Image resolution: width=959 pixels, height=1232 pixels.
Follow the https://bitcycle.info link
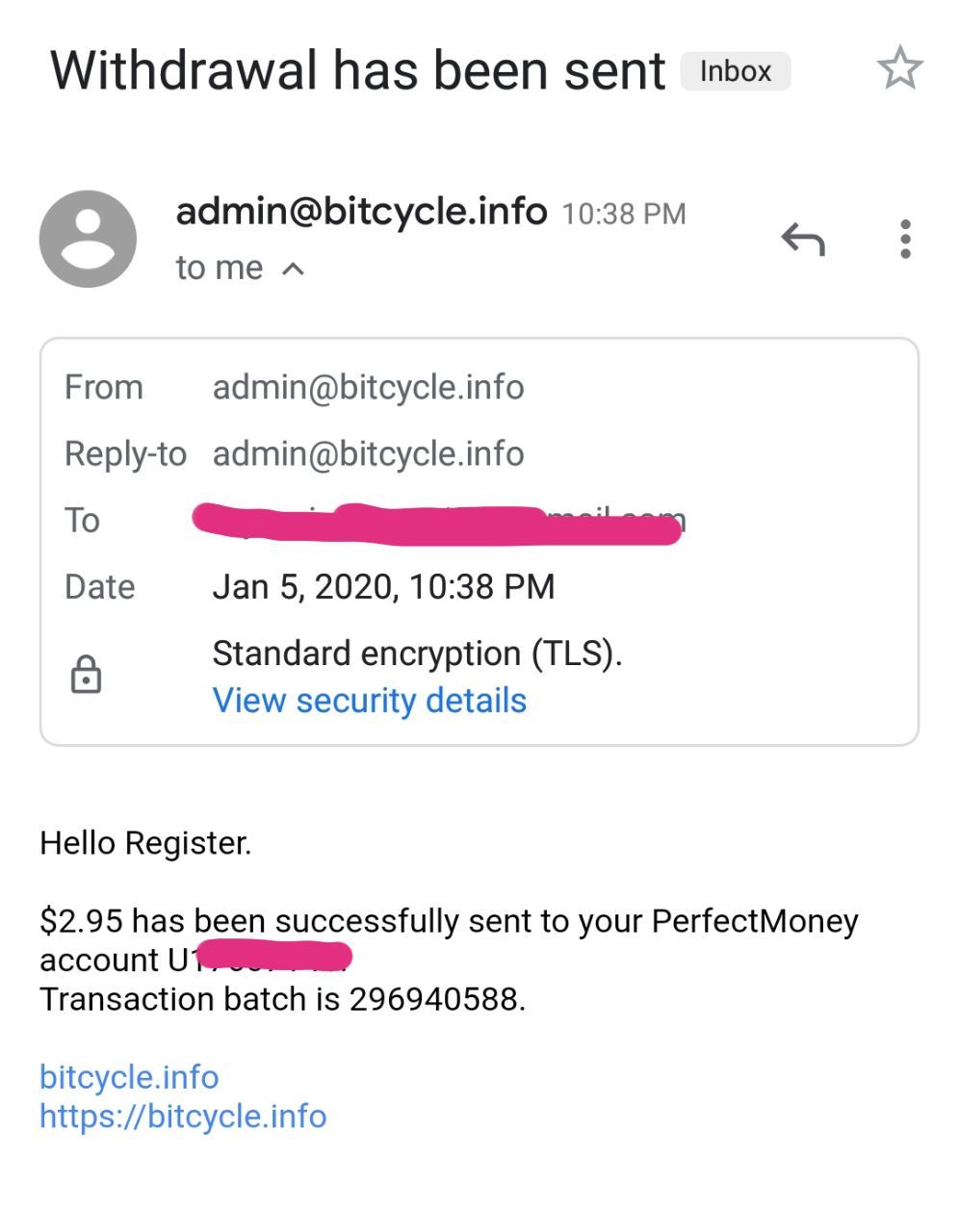[x=183, y=1116]
